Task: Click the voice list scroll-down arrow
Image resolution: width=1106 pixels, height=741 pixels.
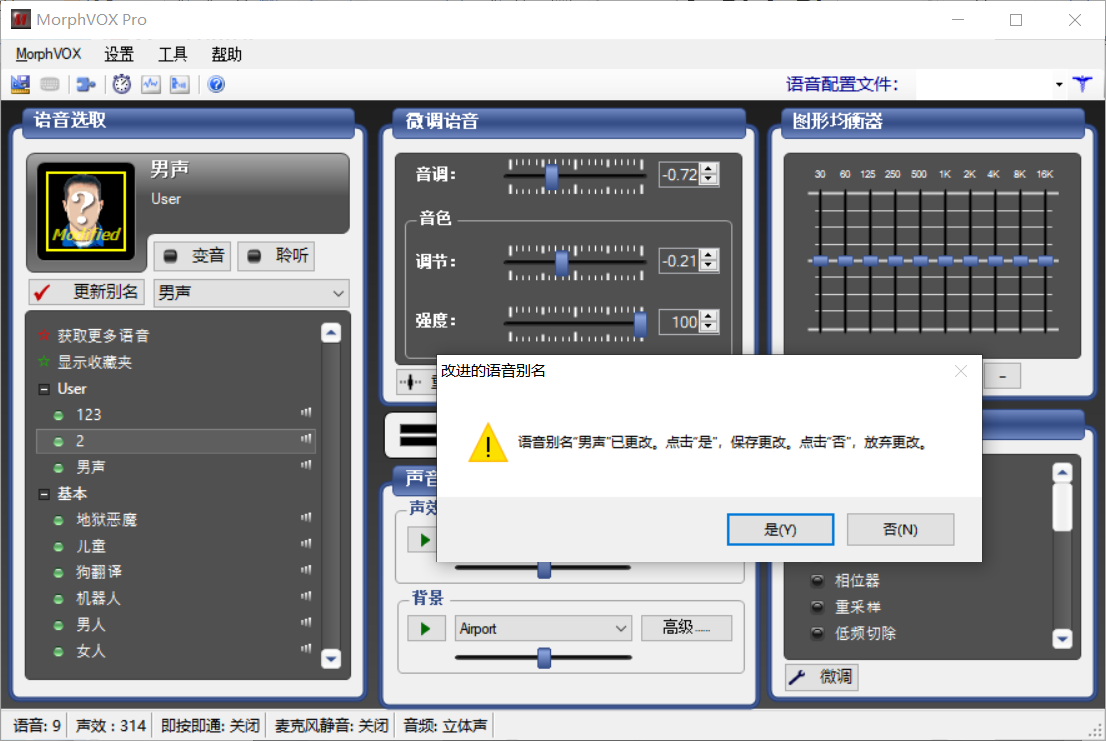Action: point(331,659)
